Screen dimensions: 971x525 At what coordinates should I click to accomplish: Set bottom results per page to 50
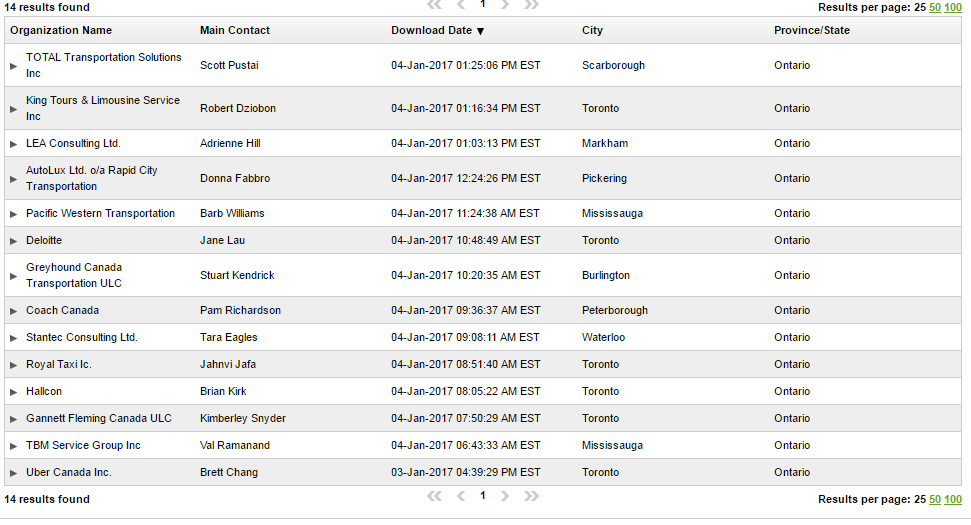click(x=935, y=499)
